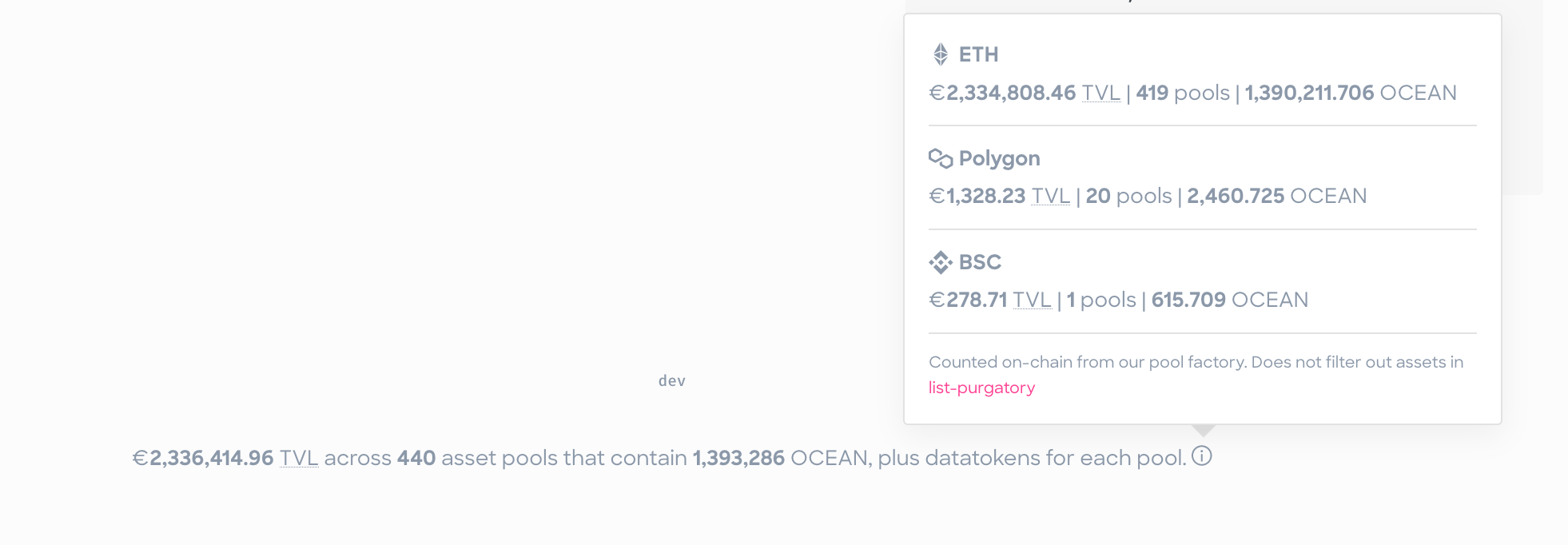Open the list-purgatory link
The height and width of the screenshot is (545, 1568).
tap(981, 388)
